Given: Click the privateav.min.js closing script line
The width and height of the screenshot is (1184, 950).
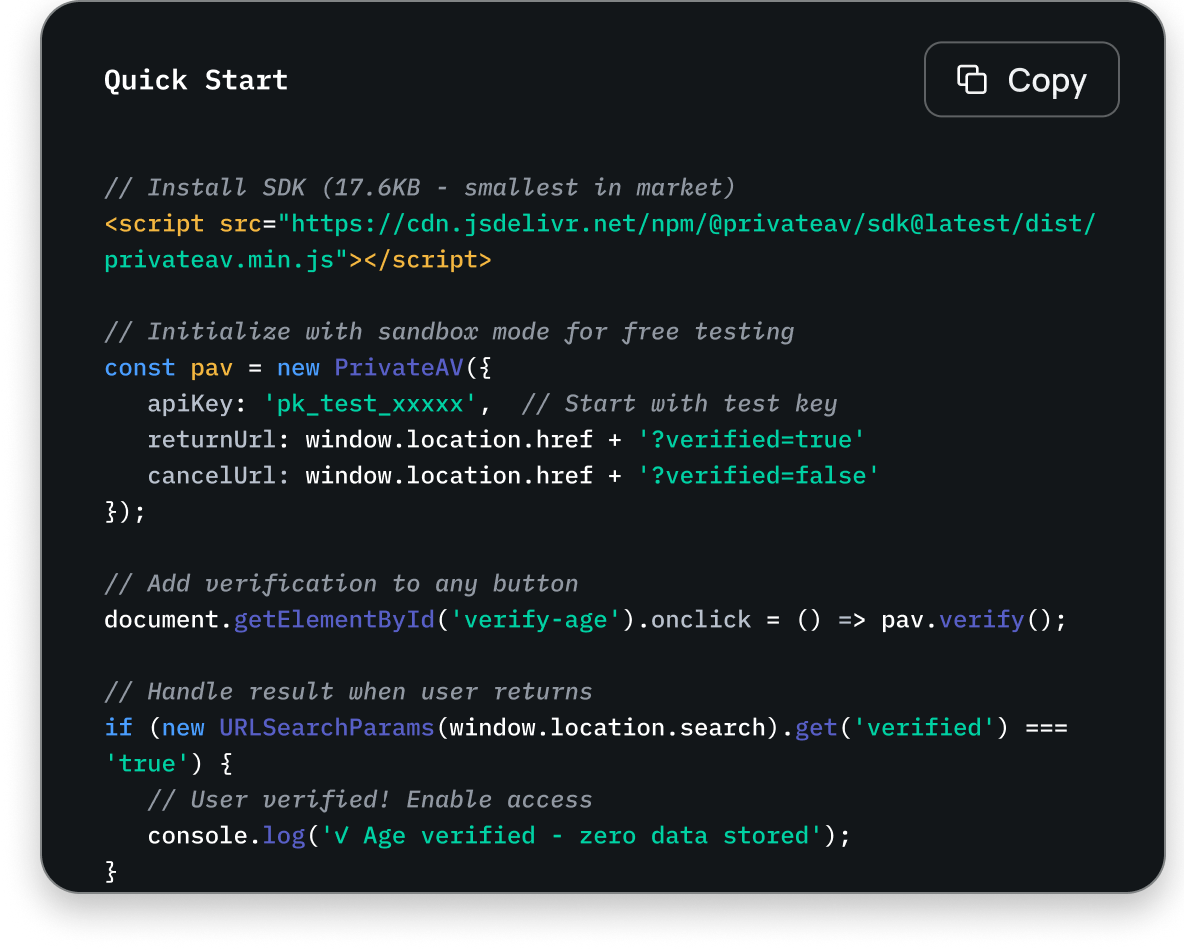Looking at the screenshot, I should click(x=298, y=260).
